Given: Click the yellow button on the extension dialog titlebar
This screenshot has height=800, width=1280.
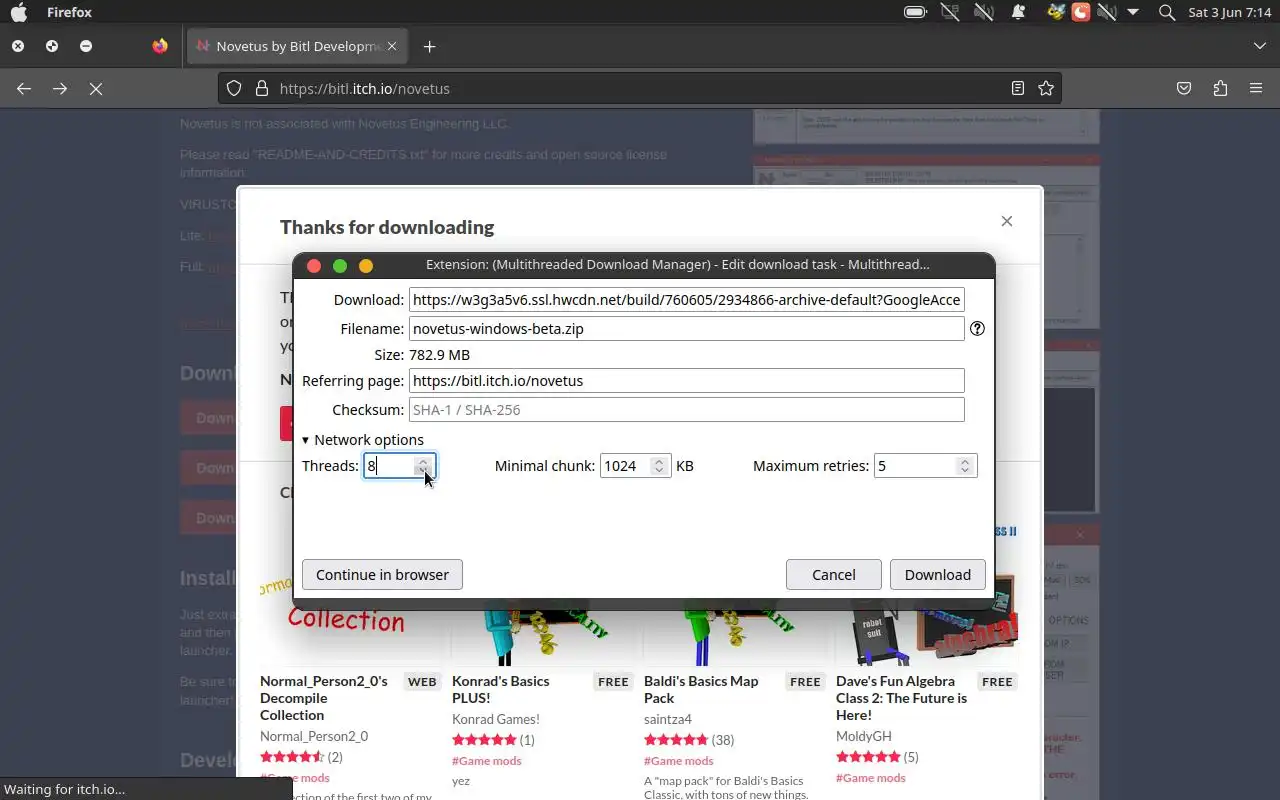Looking at the screenshot, I should (x=366, y=265).
